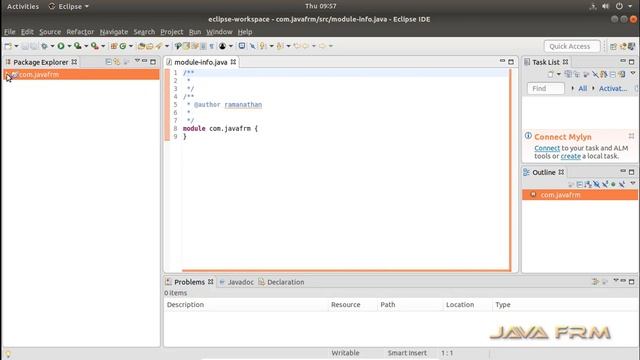Open a Terminal via toolbar icon

click(x=242, y=46)
